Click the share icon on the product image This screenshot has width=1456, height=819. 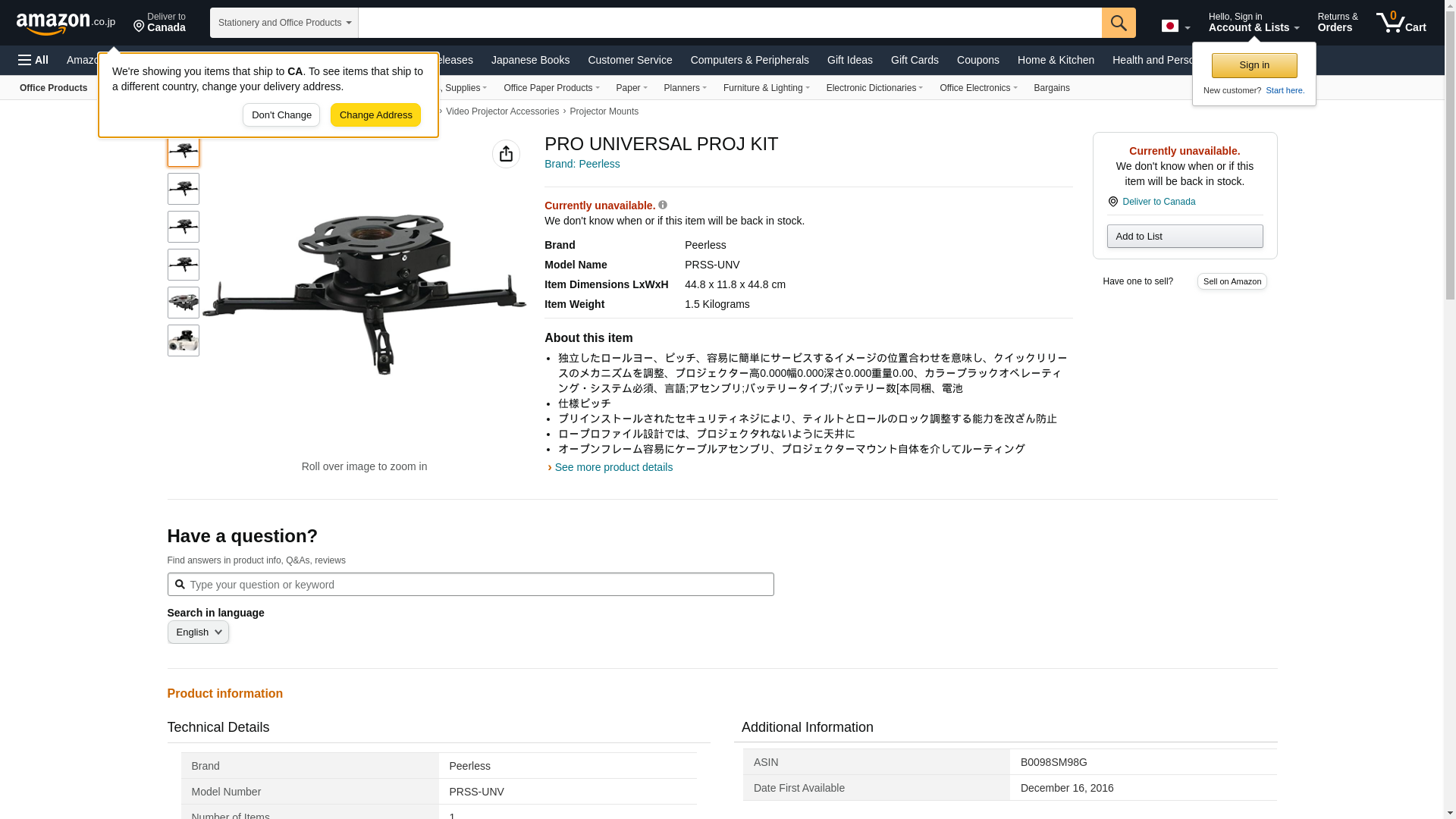(506, 154)
